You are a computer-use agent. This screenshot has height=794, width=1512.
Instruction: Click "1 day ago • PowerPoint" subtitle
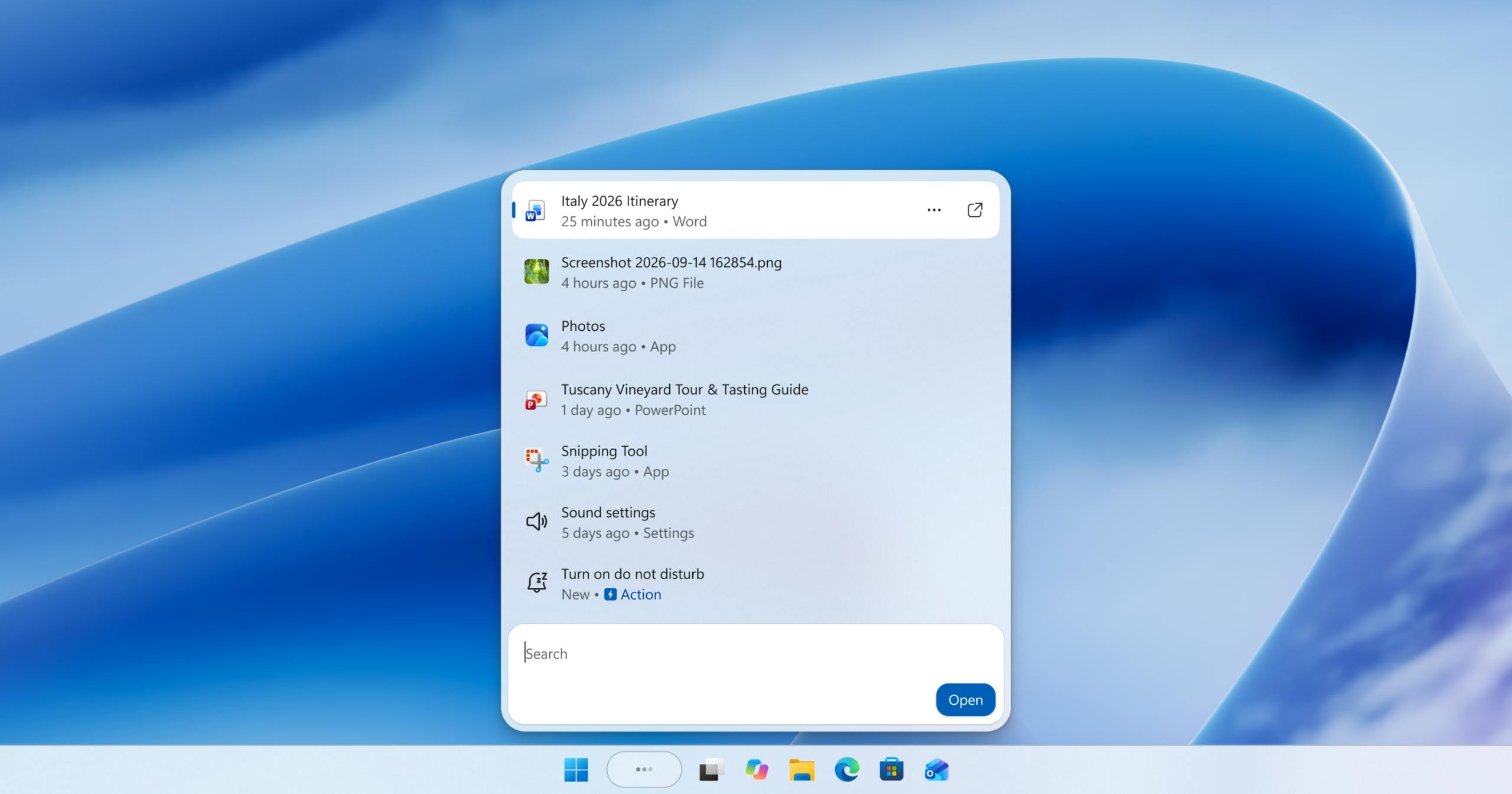click(633, 410)
